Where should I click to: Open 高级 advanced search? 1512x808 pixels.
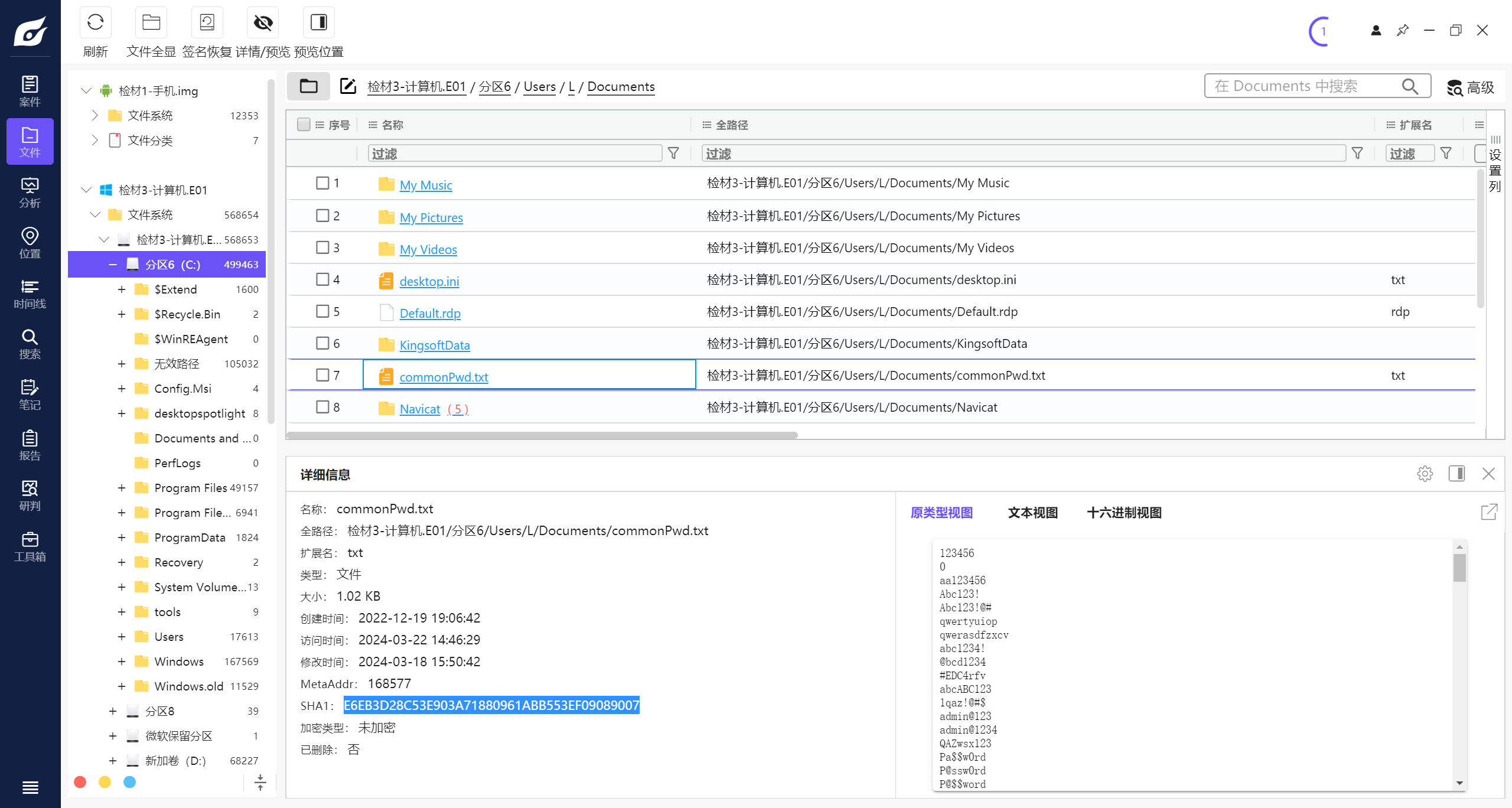[1470, 87]
